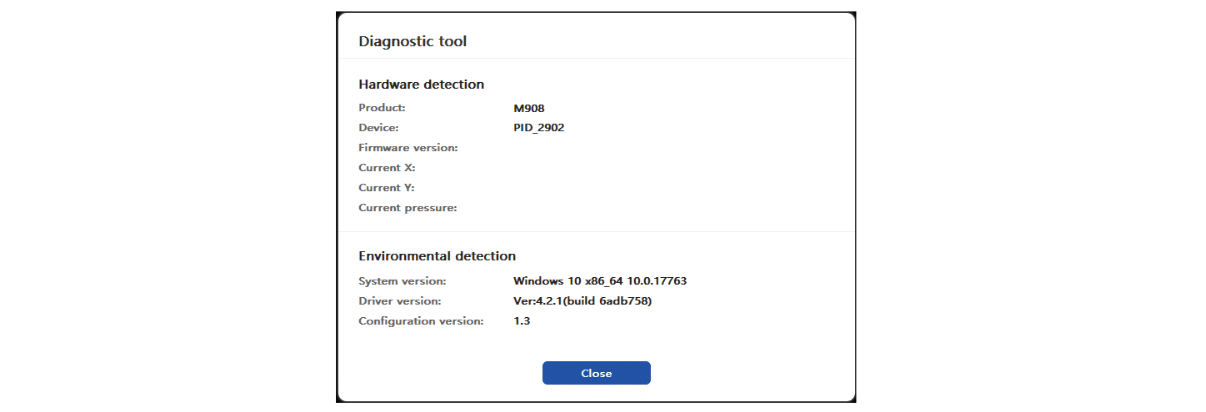
Task: Click the Hardware detection heading
Action: [421, 85]
